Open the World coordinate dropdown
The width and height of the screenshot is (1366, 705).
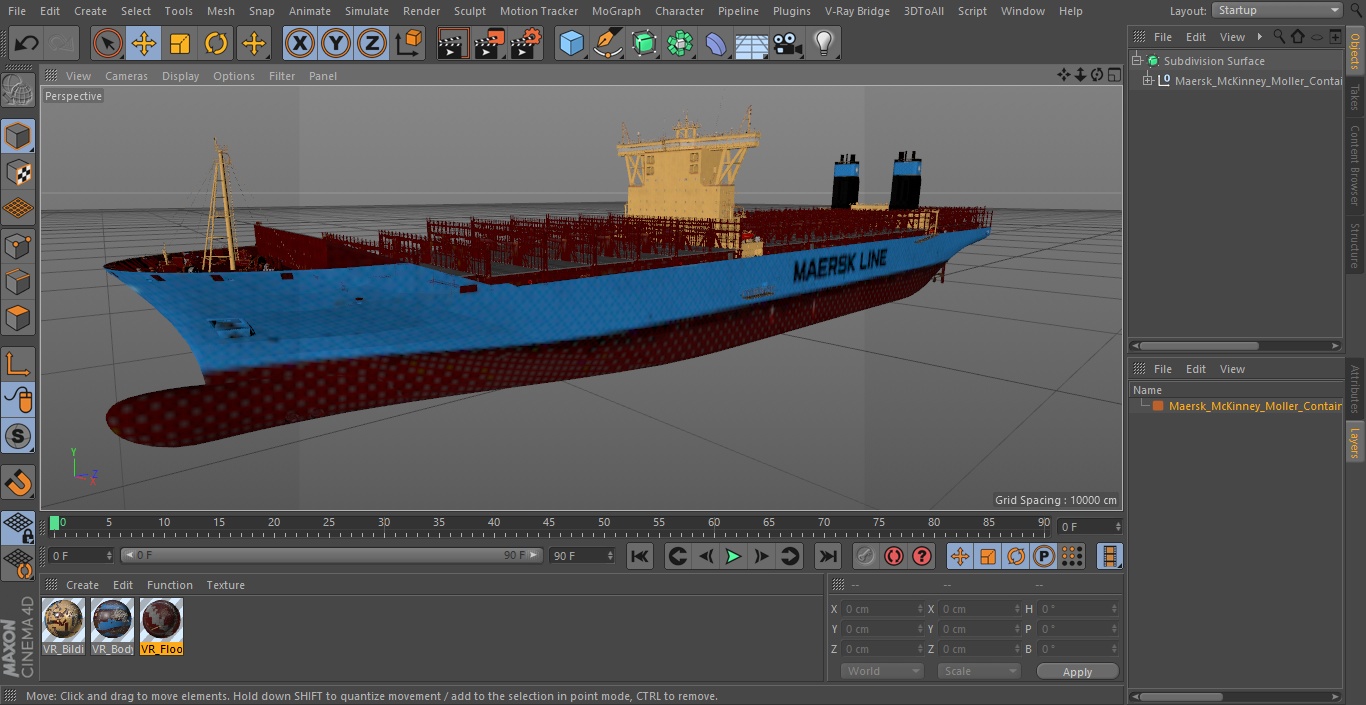(882, 671)
